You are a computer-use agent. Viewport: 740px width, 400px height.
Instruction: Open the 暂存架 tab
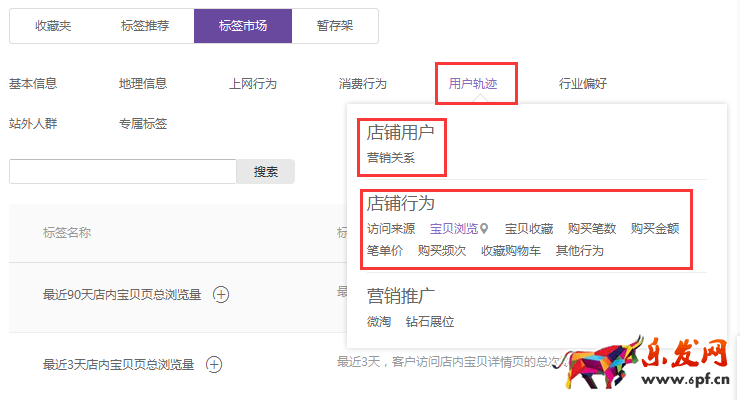click(335, 26)
